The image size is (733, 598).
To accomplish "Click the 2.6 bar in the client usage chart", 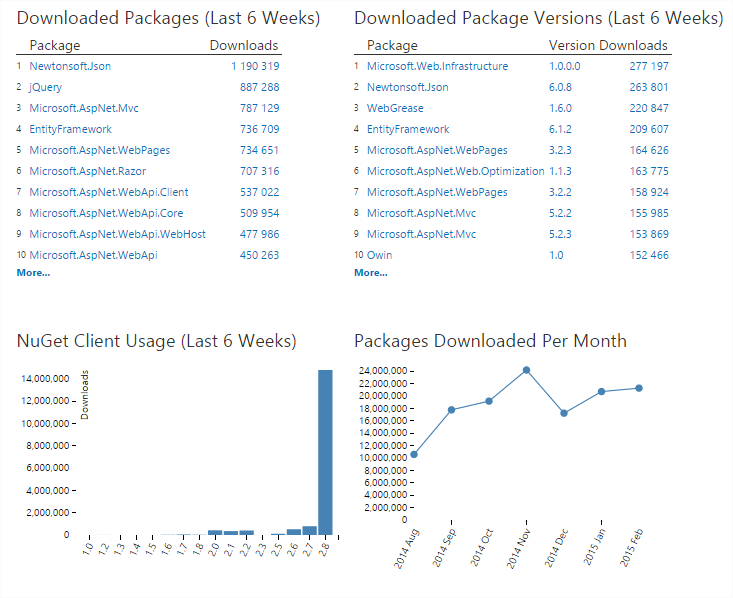I will point(294,532).
